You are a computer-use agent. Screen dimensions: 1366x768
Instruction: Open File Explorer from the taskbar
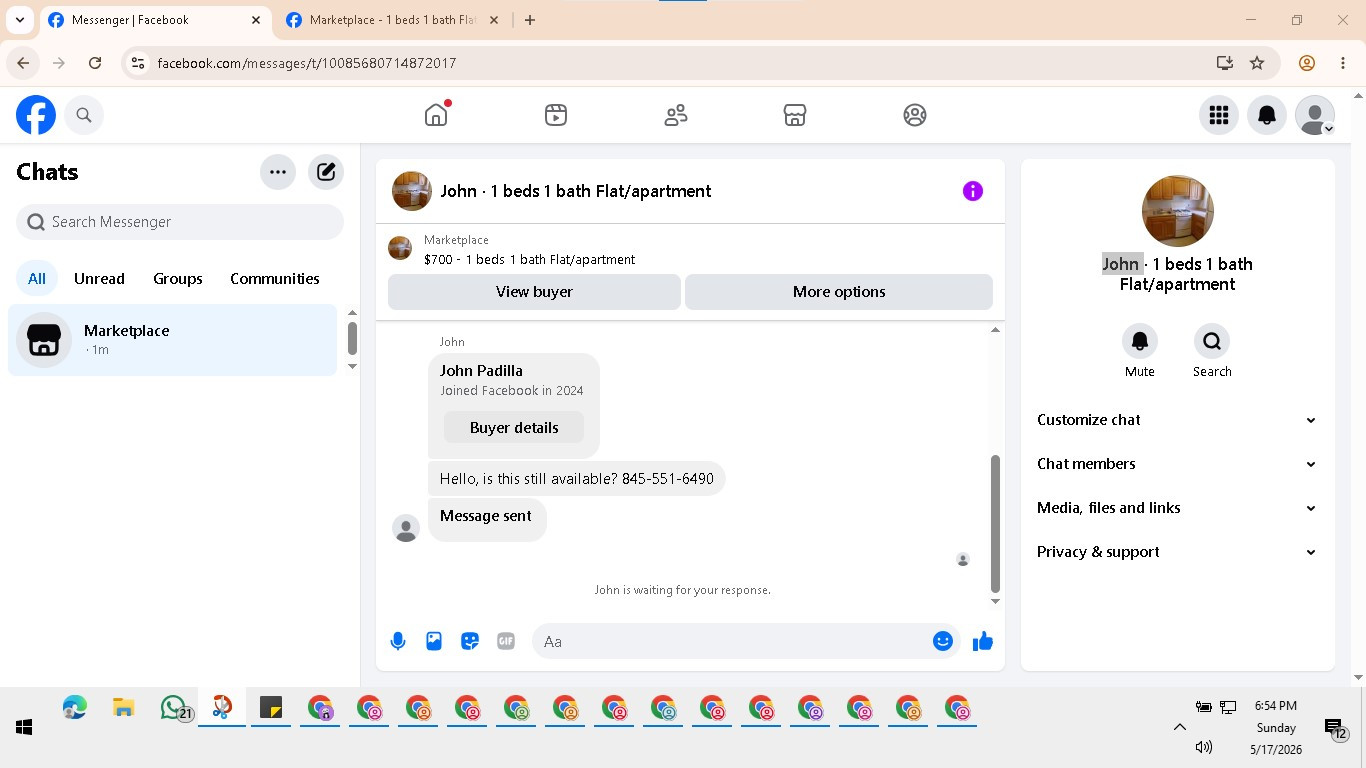pyautogui.click(x=123, y=708)
